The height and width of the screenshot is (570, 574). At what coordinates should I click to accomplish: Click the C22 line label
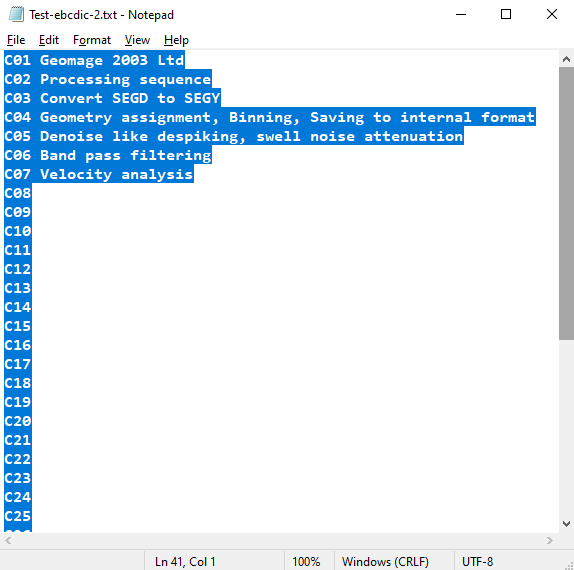coord(18,459)
